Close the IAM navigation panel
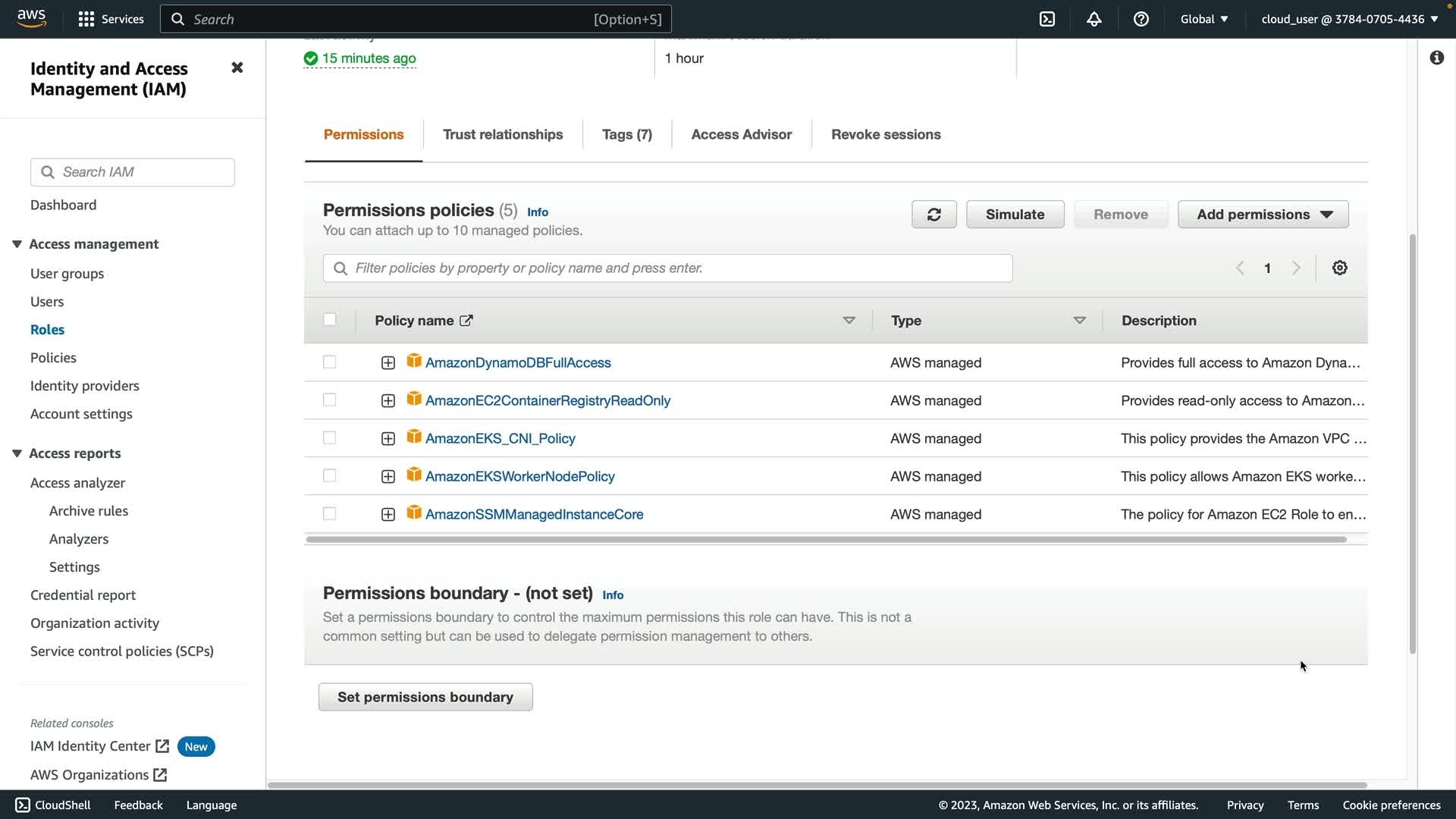1456x819 pixels. (x=237, y=67)
